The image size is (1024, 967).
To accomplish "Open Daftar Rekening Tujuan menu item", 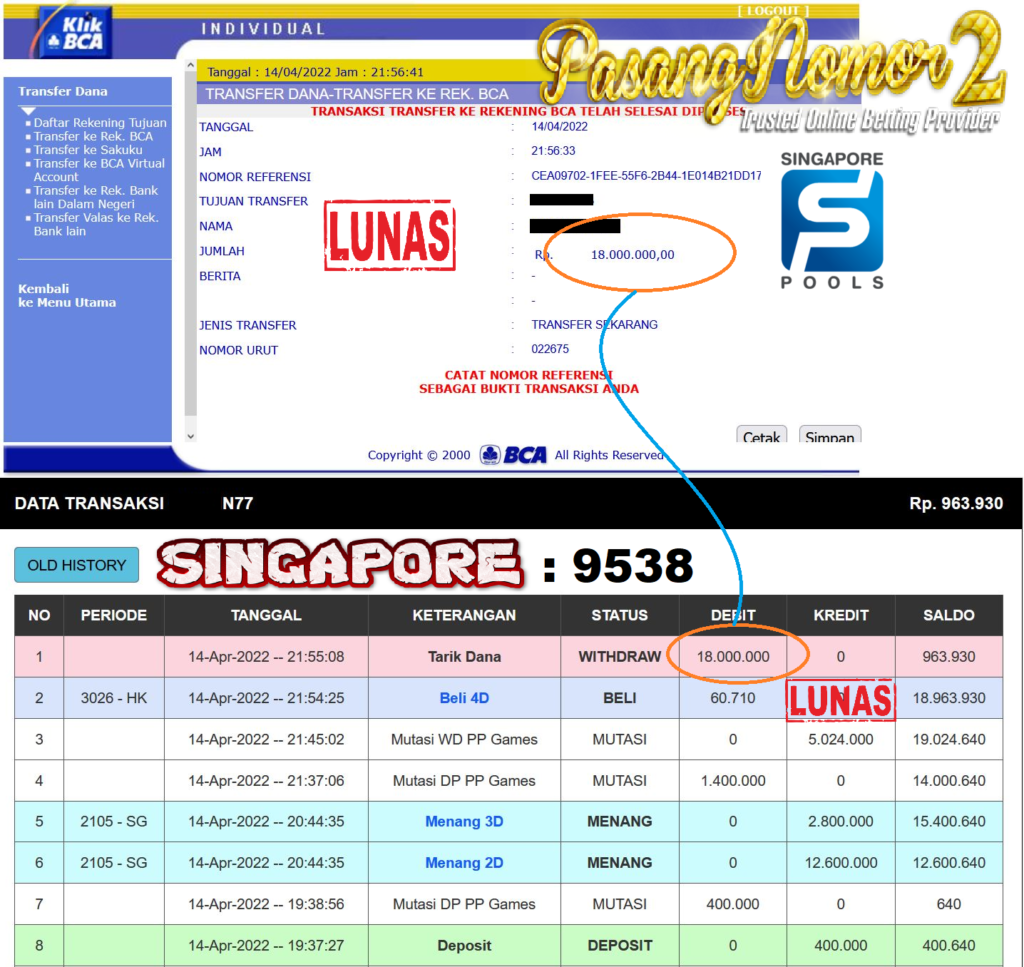I will pos(100,123).
